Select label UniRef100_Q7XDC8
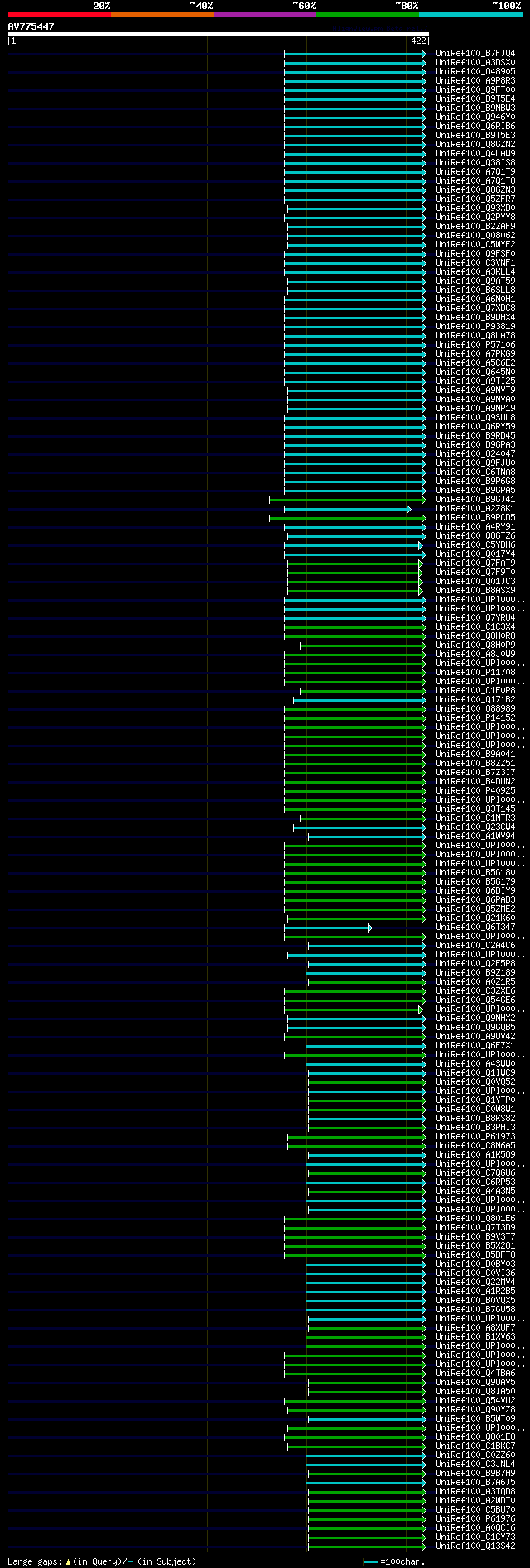The height and width of the screenshot is (1568, 530). (475, 309)
